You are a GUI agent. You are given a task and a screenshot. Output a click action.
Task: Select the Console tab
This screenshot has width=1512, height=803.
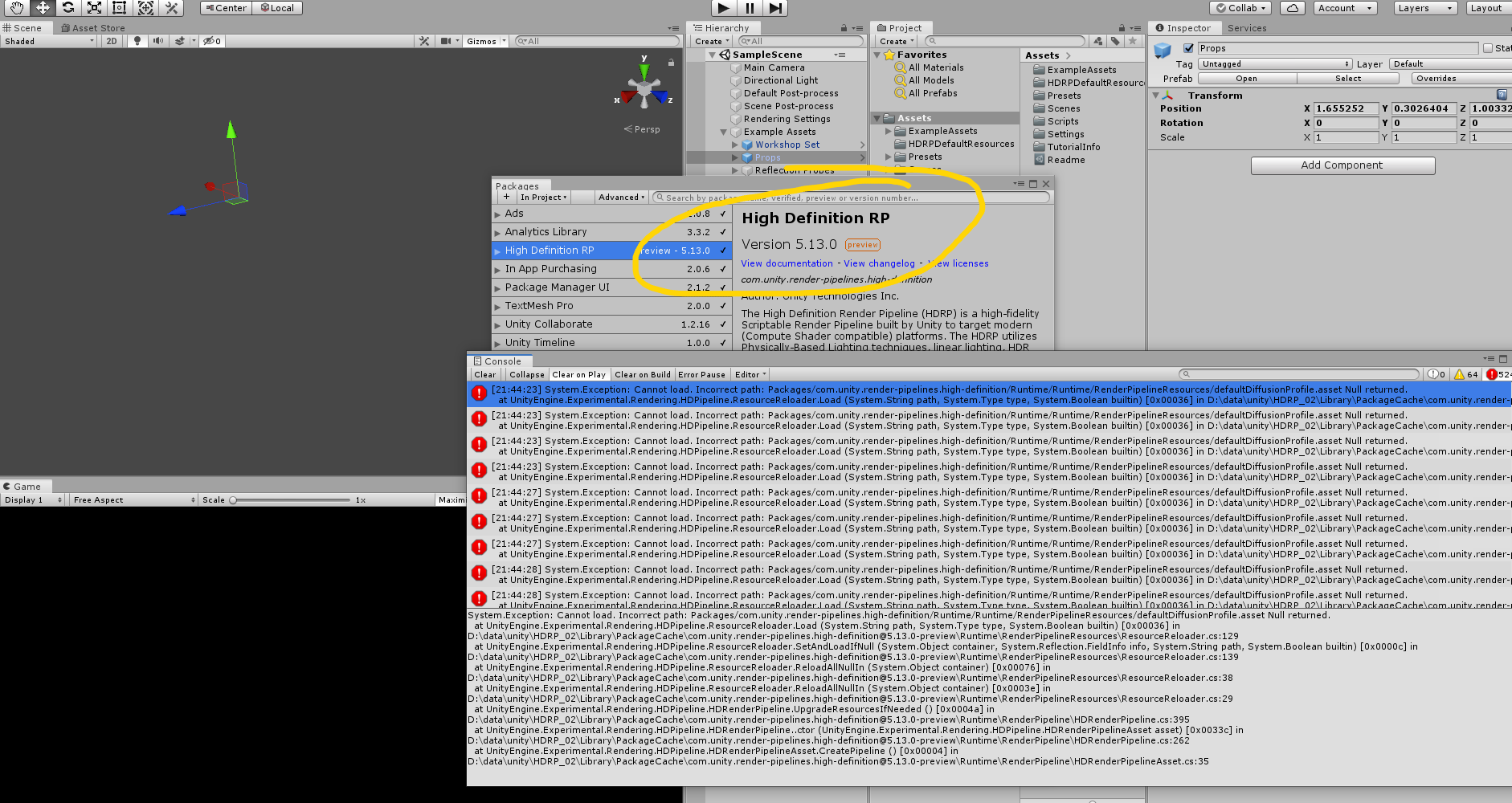497,361
